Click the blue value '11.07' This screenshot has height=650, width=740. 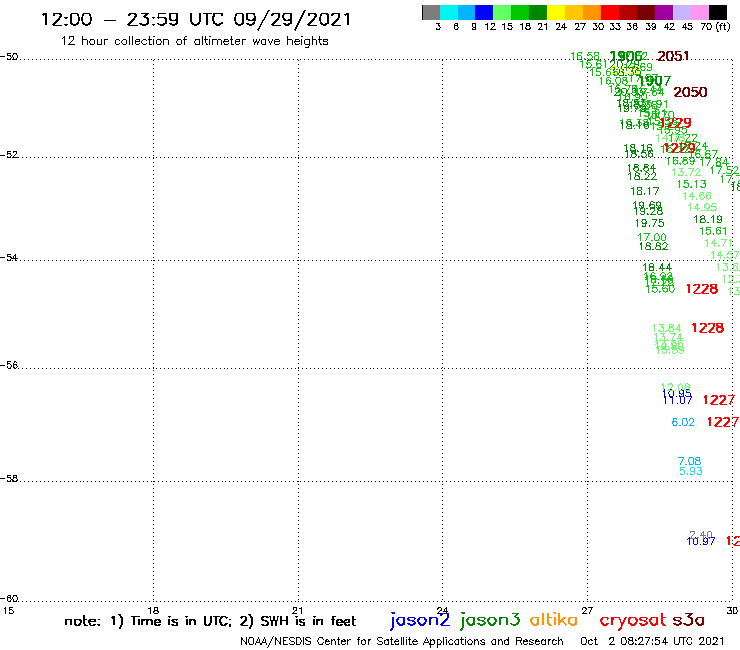[x=677, y=400]
